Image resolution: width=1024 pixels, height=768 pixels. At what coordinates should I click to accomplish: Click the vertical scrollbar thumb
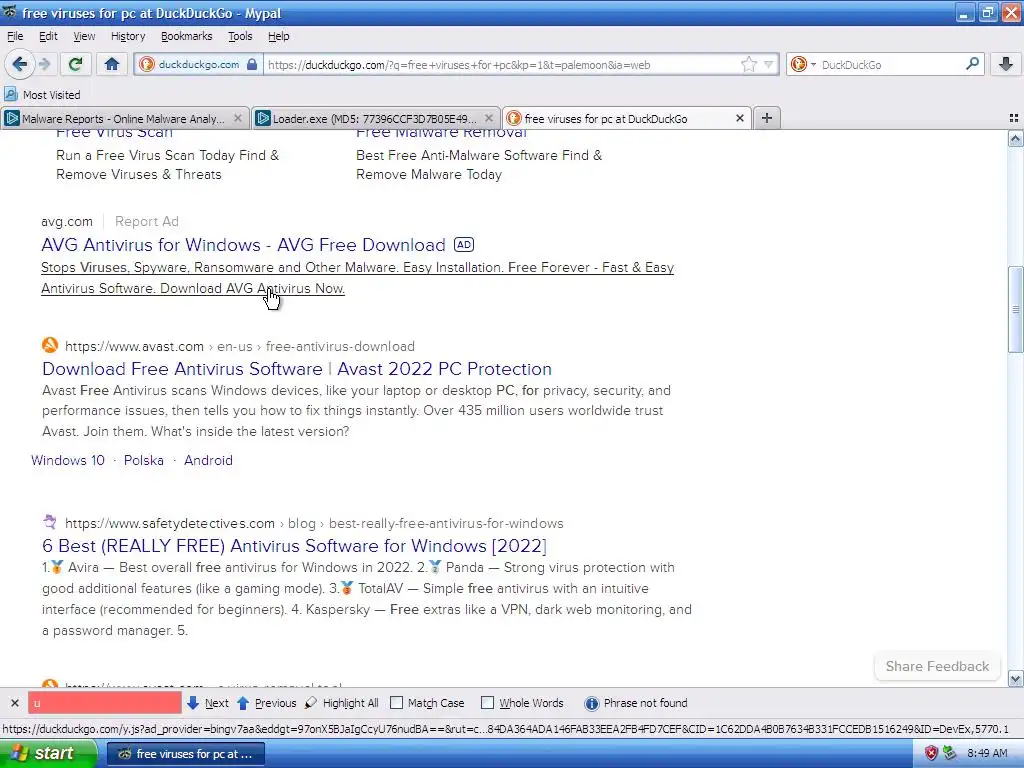click(1016, 310)
